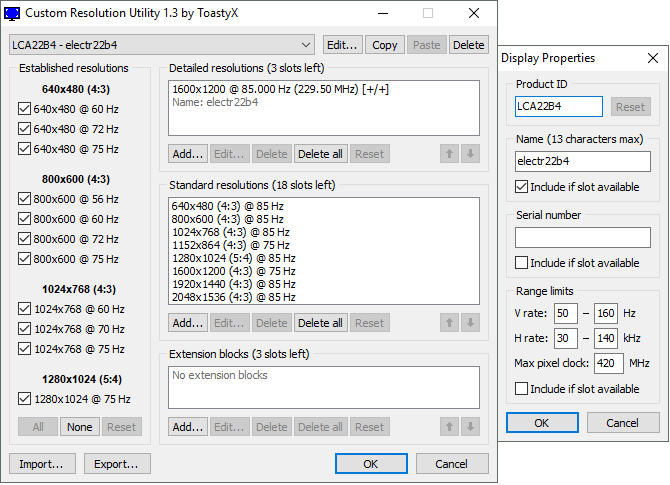Click the Max pixel clock field
This screenshot has height=485, width=670.
tap(608, 363)
